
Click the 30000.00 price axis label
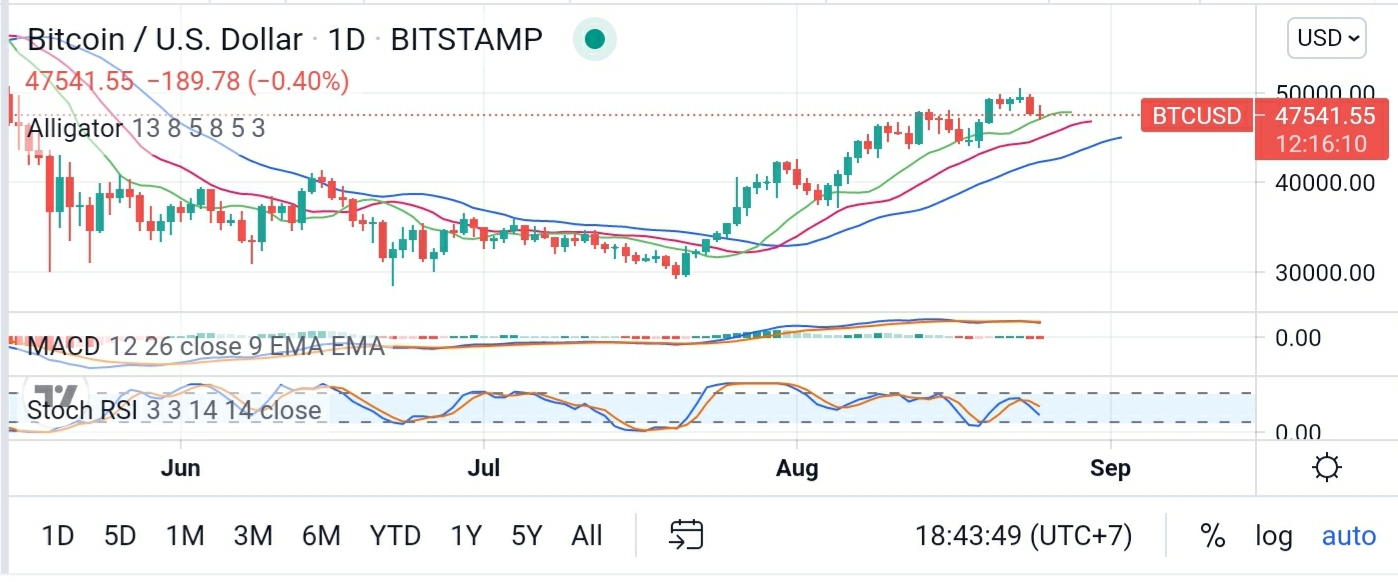1324,272
